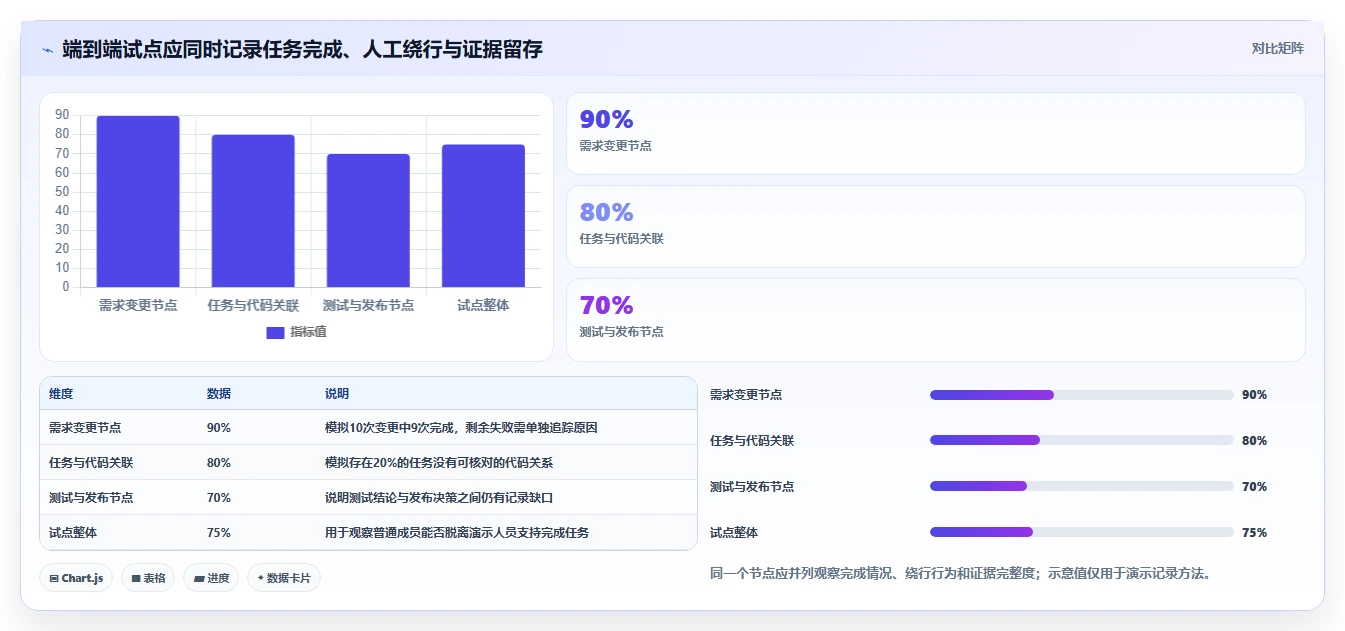Click the 90% value in the table
This screenshot has height=631, width=1345.
(219, 428)
